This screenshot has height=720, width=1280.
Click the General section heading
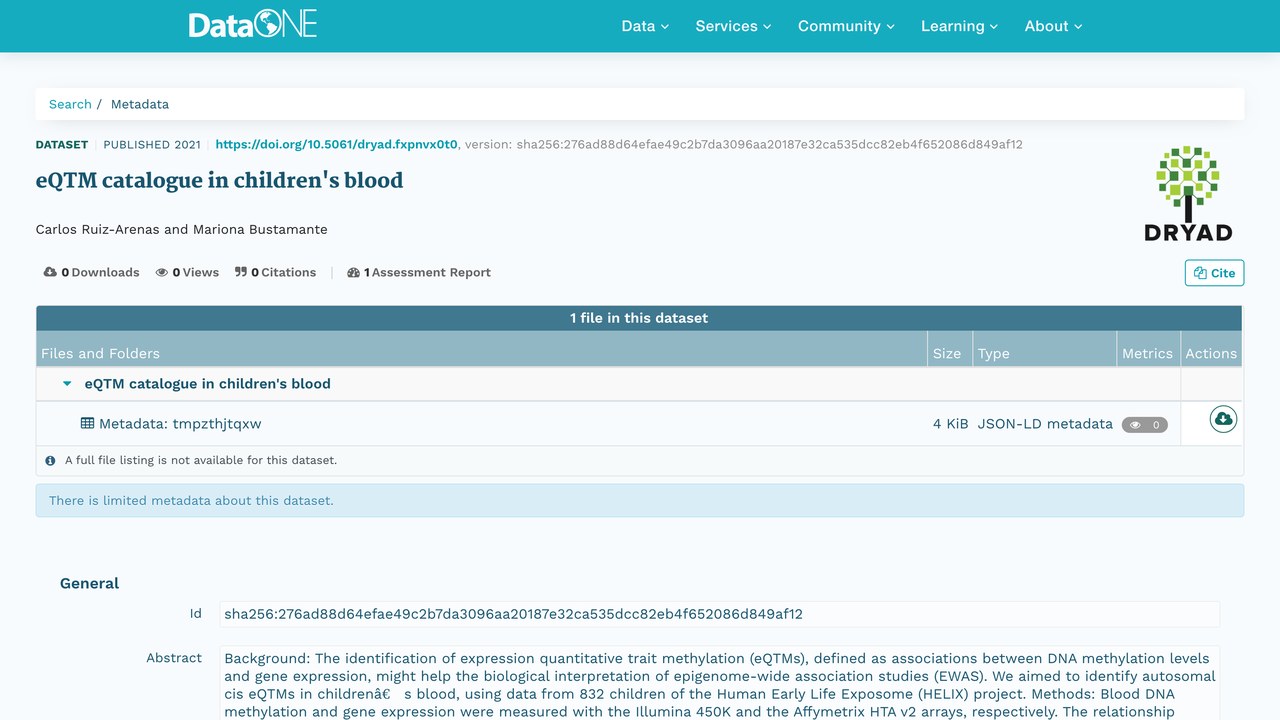(89, 583)
